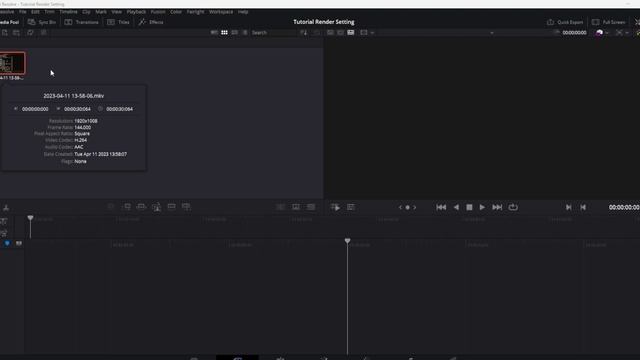This screenshot has height=360, width=640.
Task: Switch to the Media Pool panel
Action: click(x=9, y=22)
